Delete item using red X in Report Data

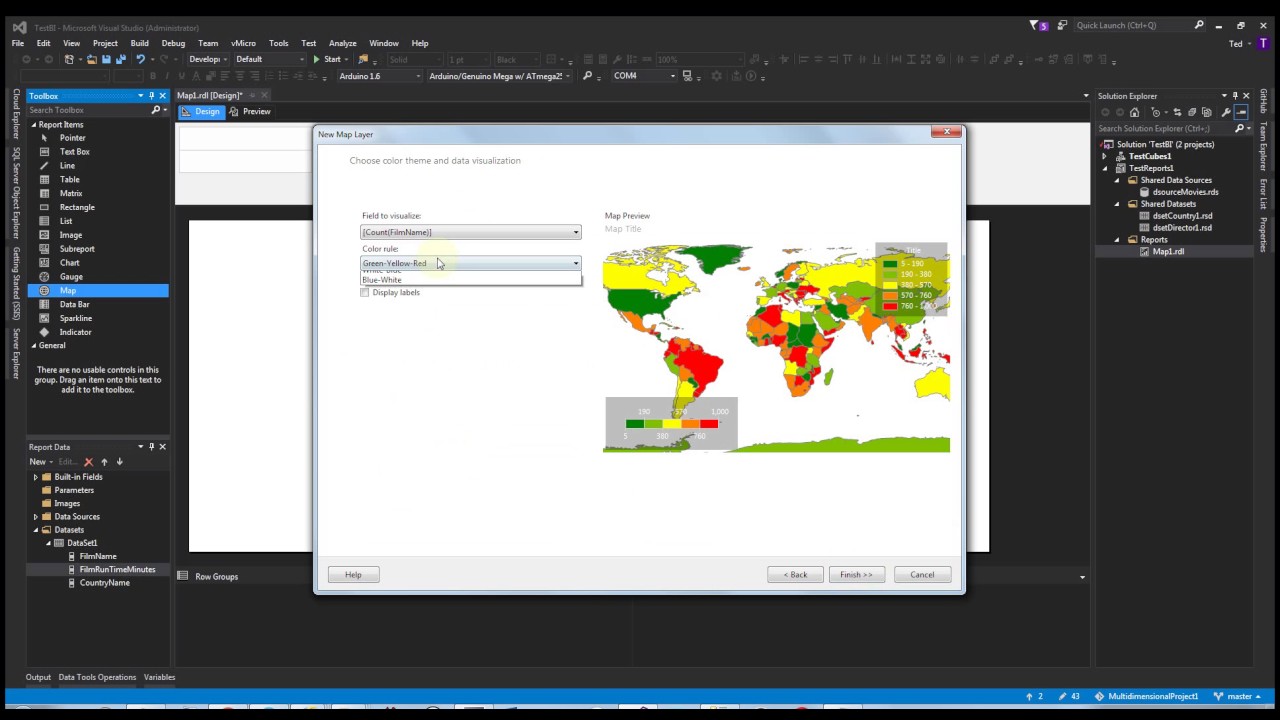(88, 462)
